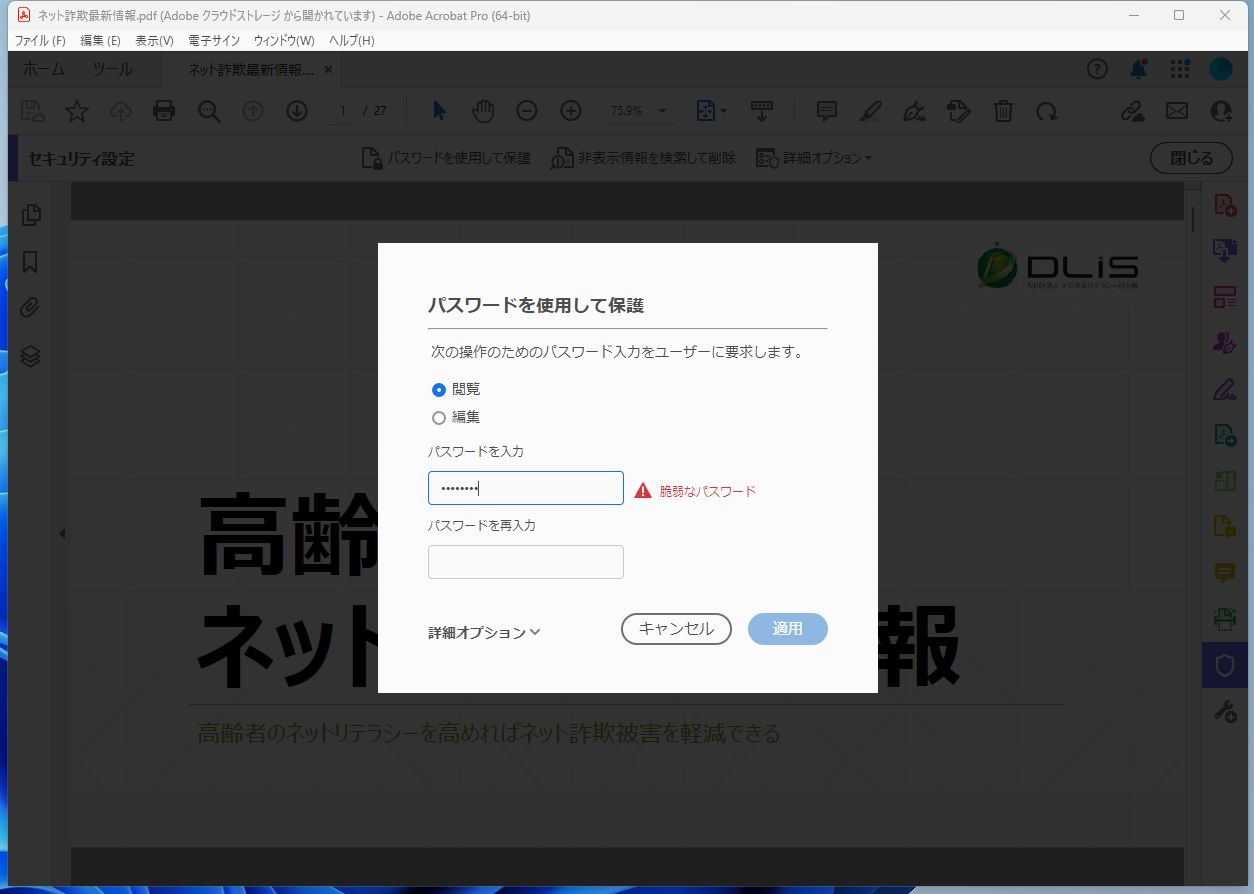The width and height of the screenshot is (1254, 894).
Task: Click the 適用 button
Action: coord(787,628)
